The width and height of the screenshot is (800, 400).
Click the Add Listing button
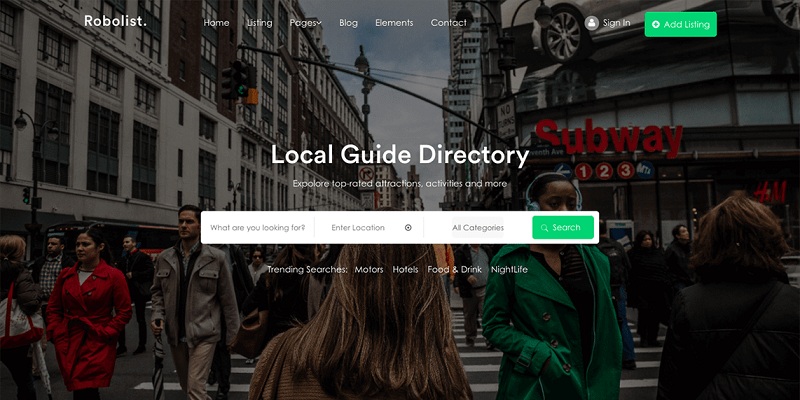point(681,24)
